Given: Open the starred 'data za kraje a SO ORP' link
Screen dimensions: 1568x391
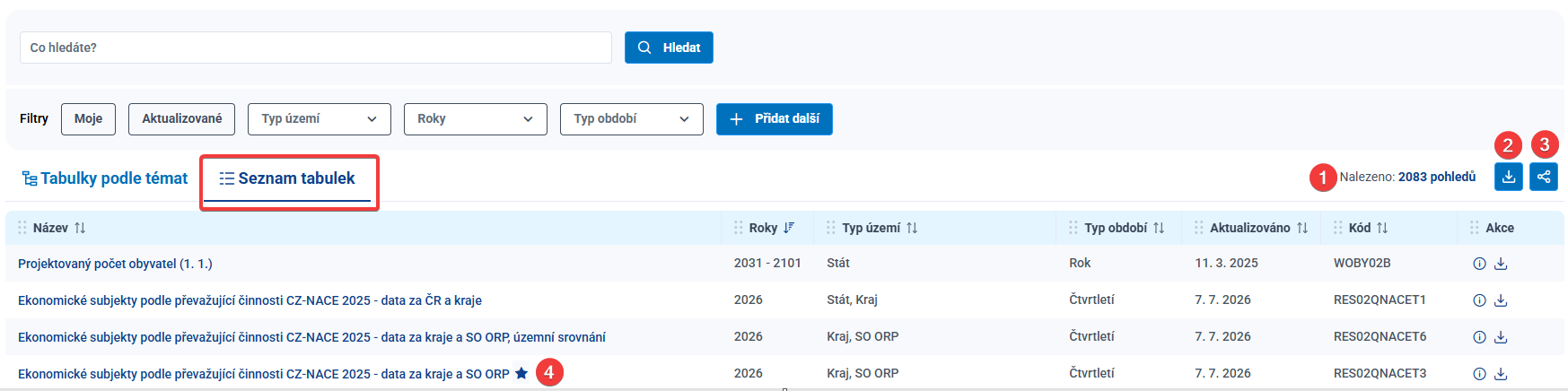Looking at the screenshot, I should [x=263, y=374].
